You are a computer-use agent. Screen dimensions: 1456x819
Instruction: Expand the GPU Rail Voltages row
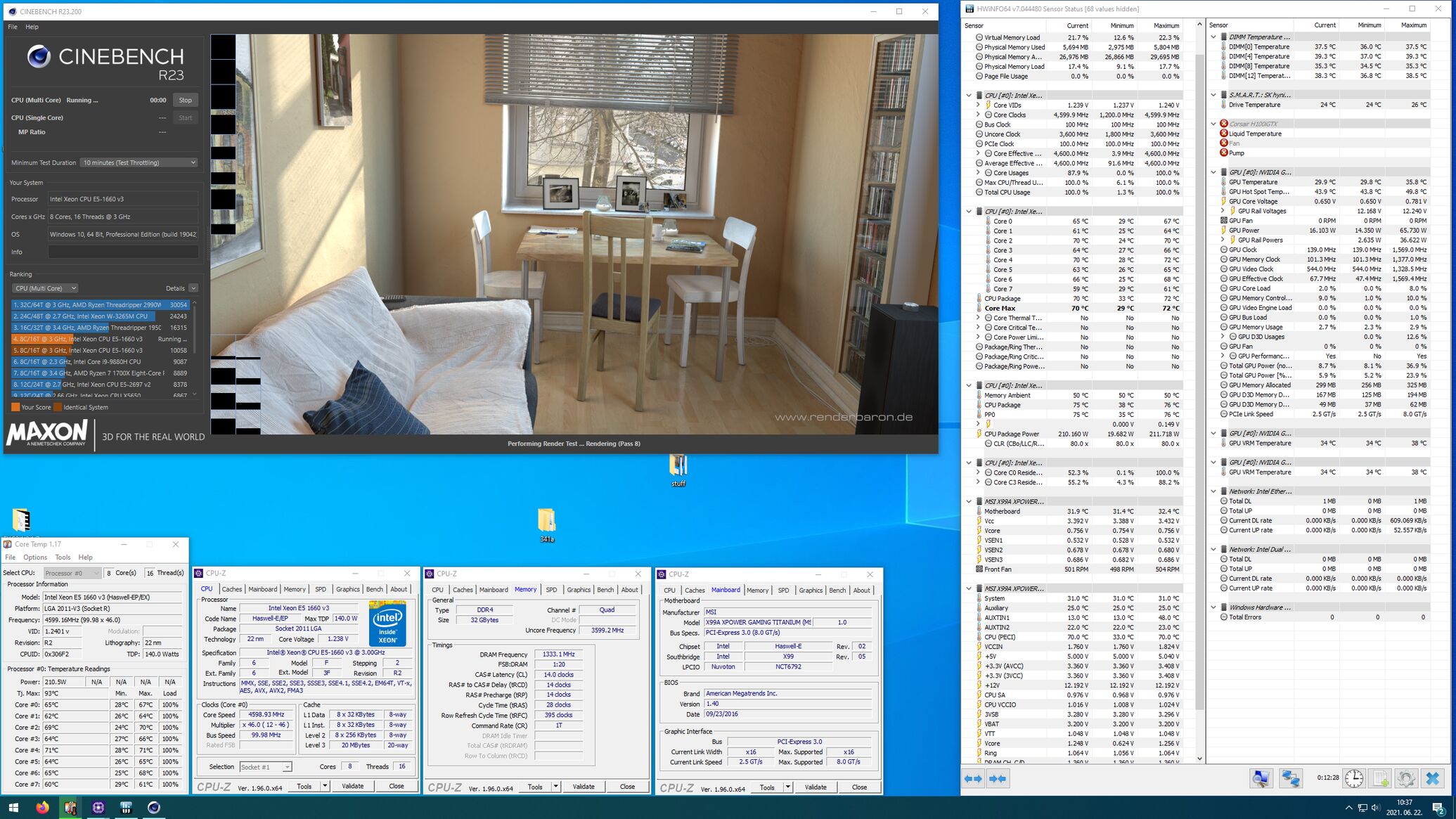click(x=1223, y=211)
